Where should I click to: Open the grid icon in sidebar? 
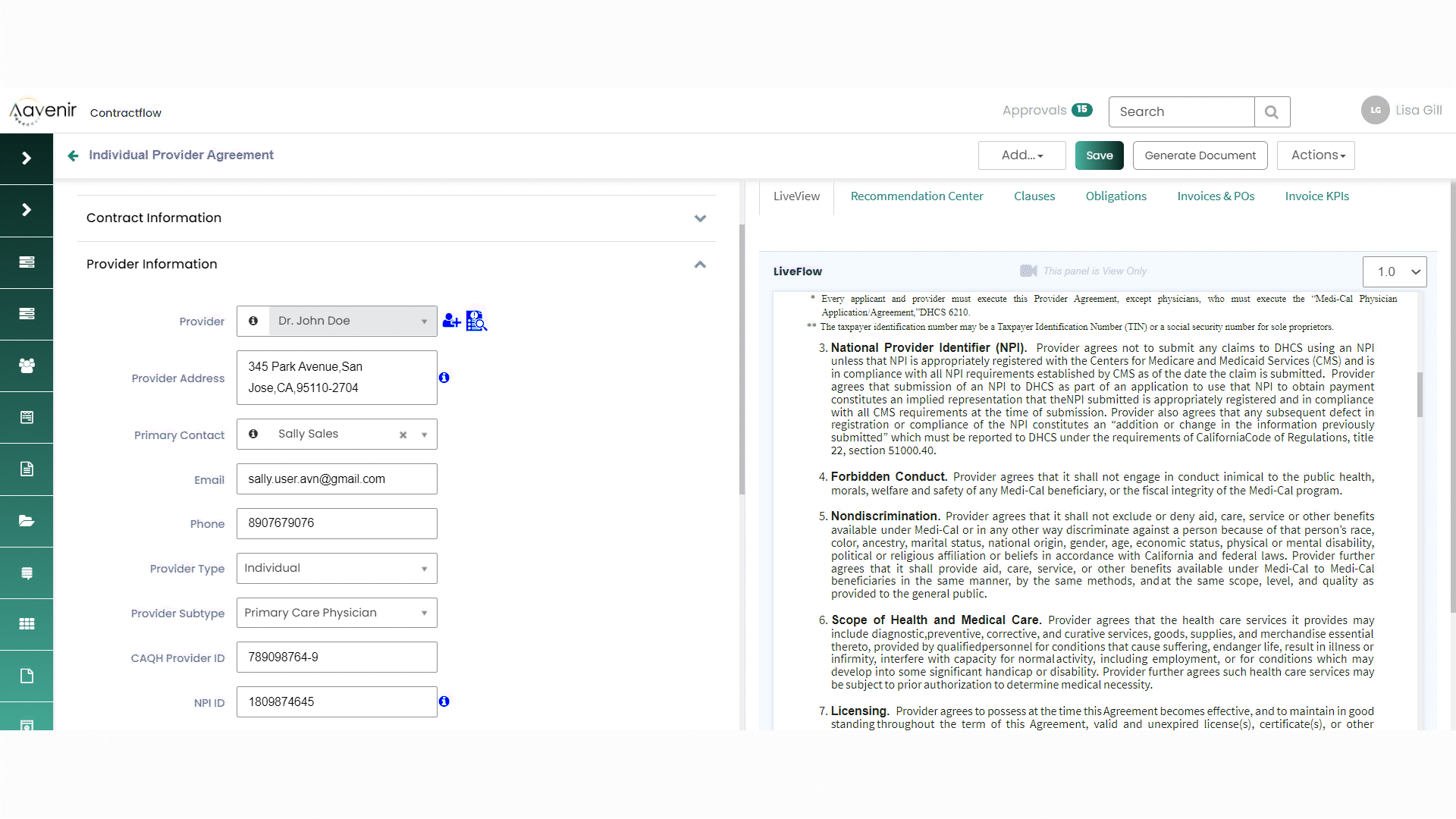point(27,624)
